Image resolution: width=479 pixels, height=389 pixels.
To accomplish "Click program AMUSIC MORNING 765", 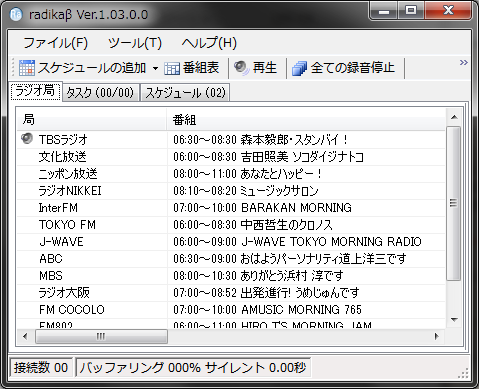I will pos(301,310).
